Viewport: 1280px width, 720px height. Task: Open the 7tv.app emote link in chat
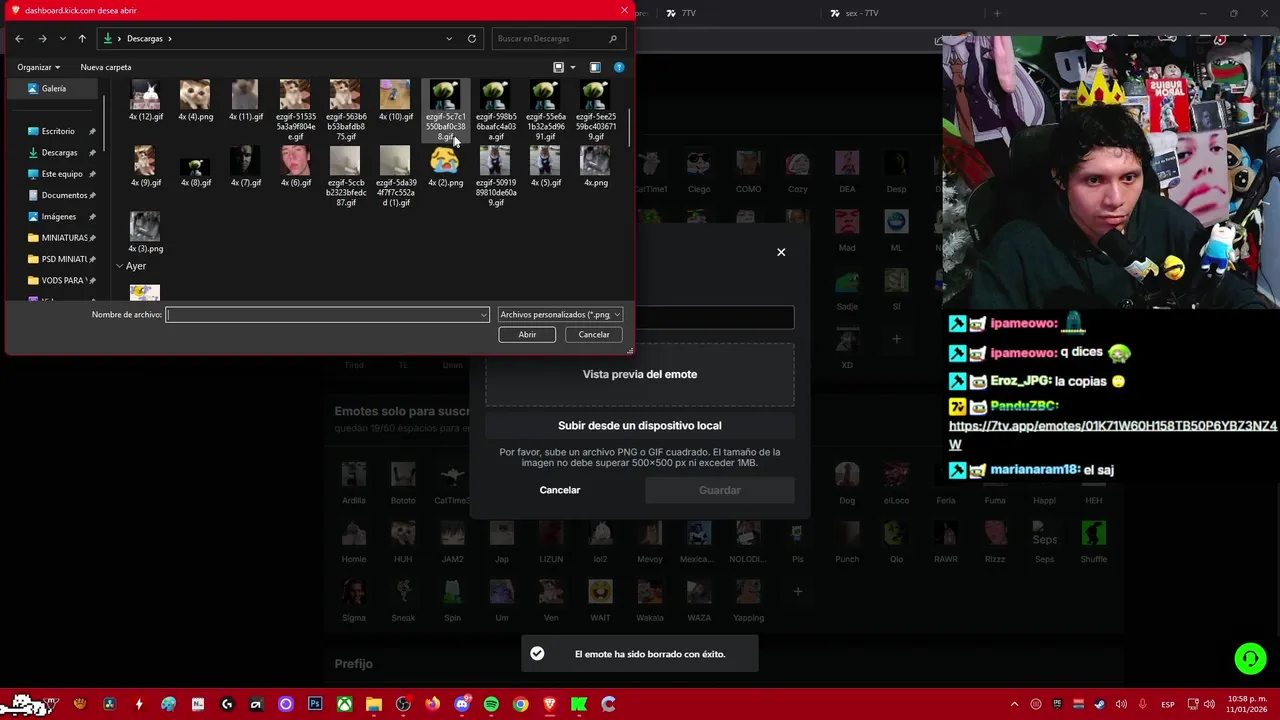click(1113, 435)
